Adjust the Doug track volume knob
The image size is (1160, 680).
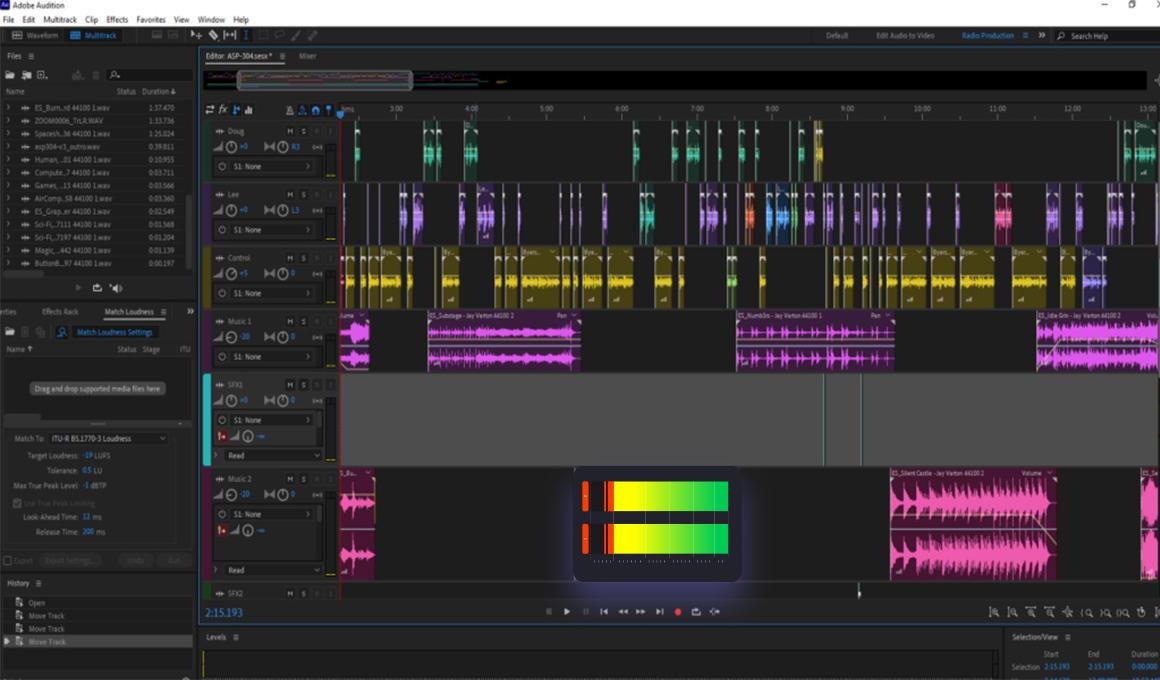(232, 147)
